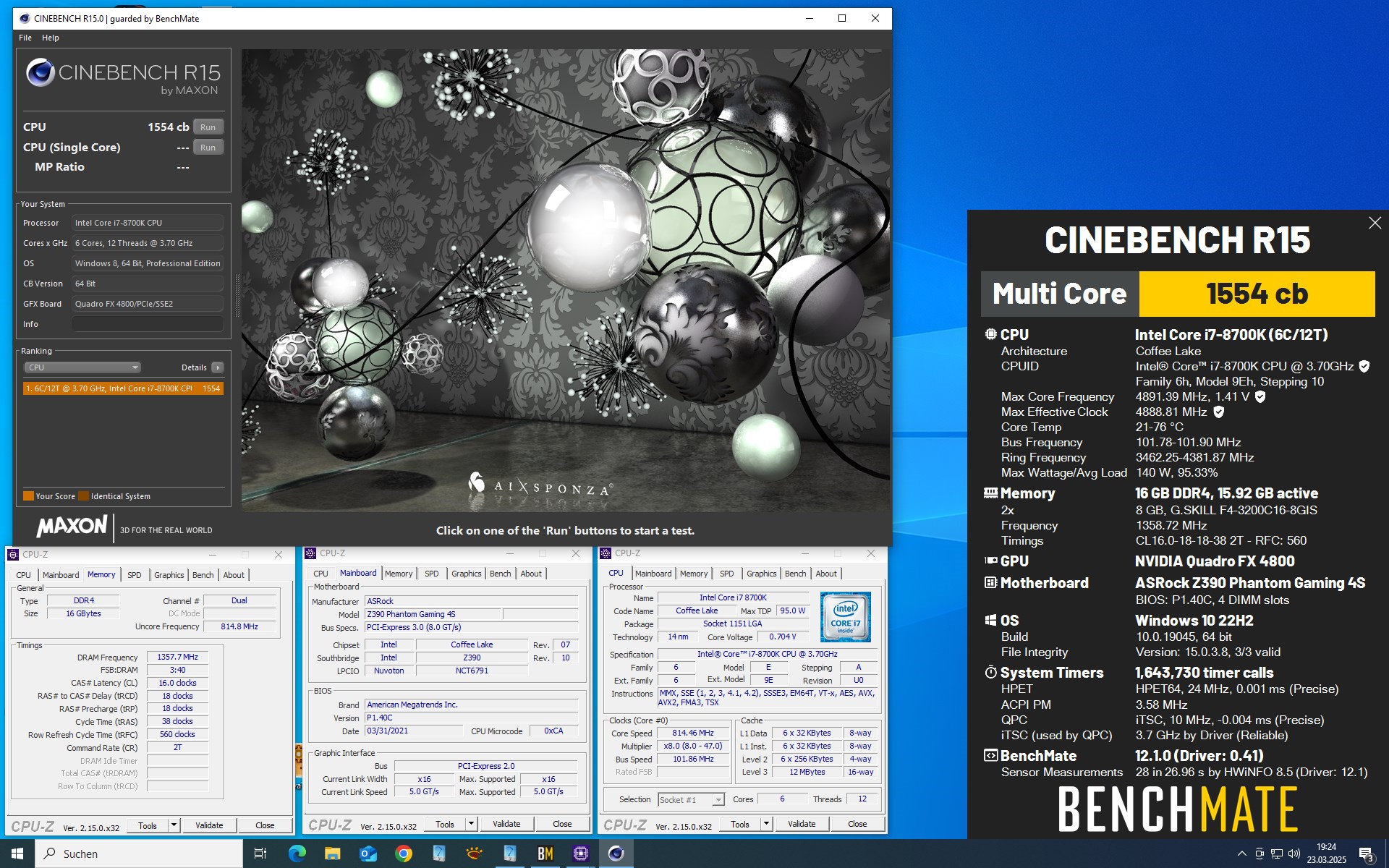Open About tab in CPU-Z Memory window
The image size is (1389, 868).
pyautogui.click(x=234, y=575)
